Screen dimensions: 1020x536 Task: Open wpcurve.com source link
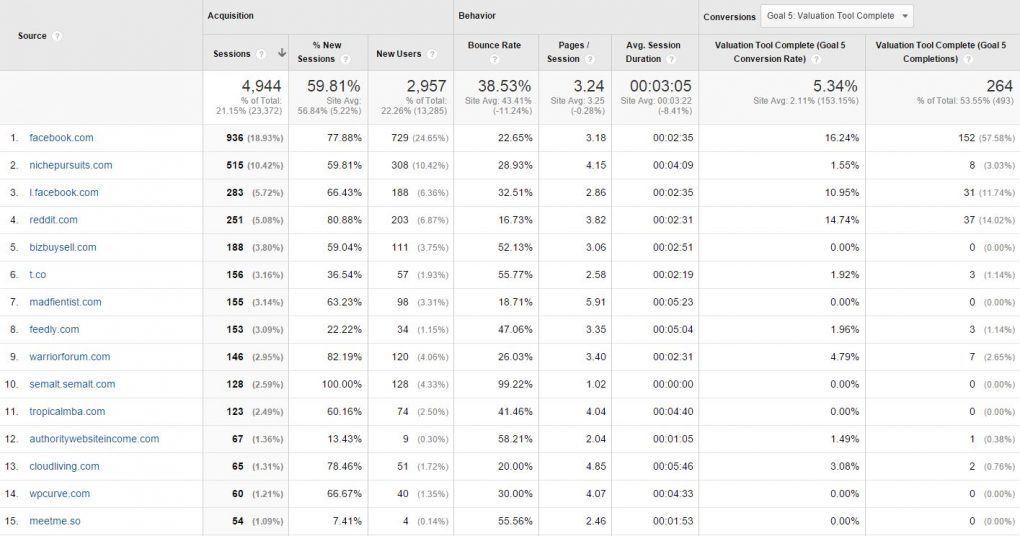(59, 494)
